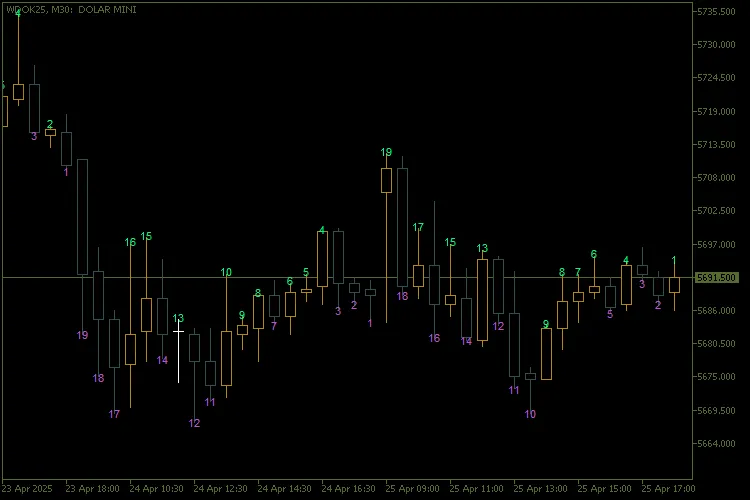Screen dimensions: 750x500
Task: Select the green 1 label on last candle
Action: (674, 261)
